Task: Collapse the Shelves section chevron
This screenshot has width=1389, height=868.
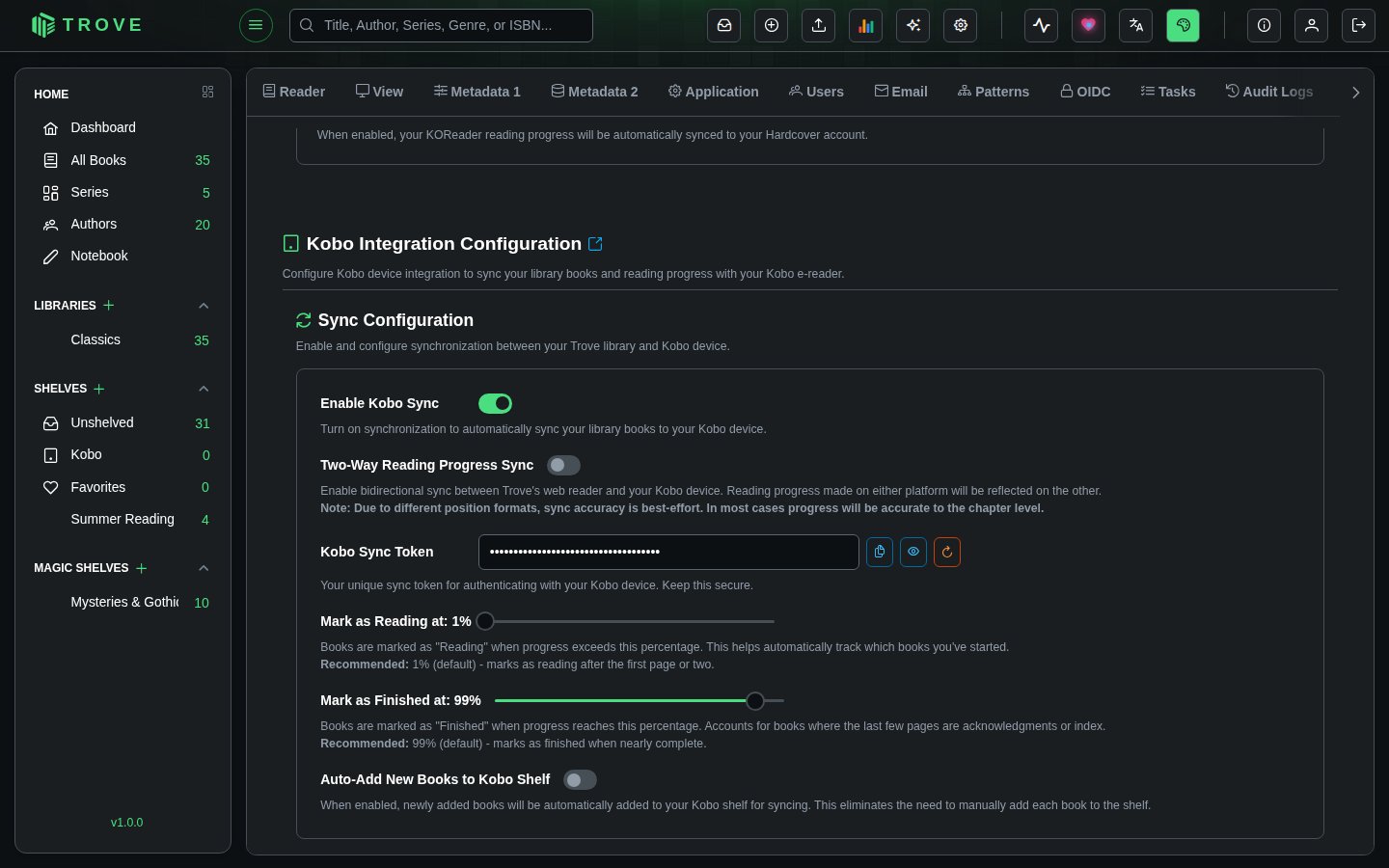Action: [204, 389]
